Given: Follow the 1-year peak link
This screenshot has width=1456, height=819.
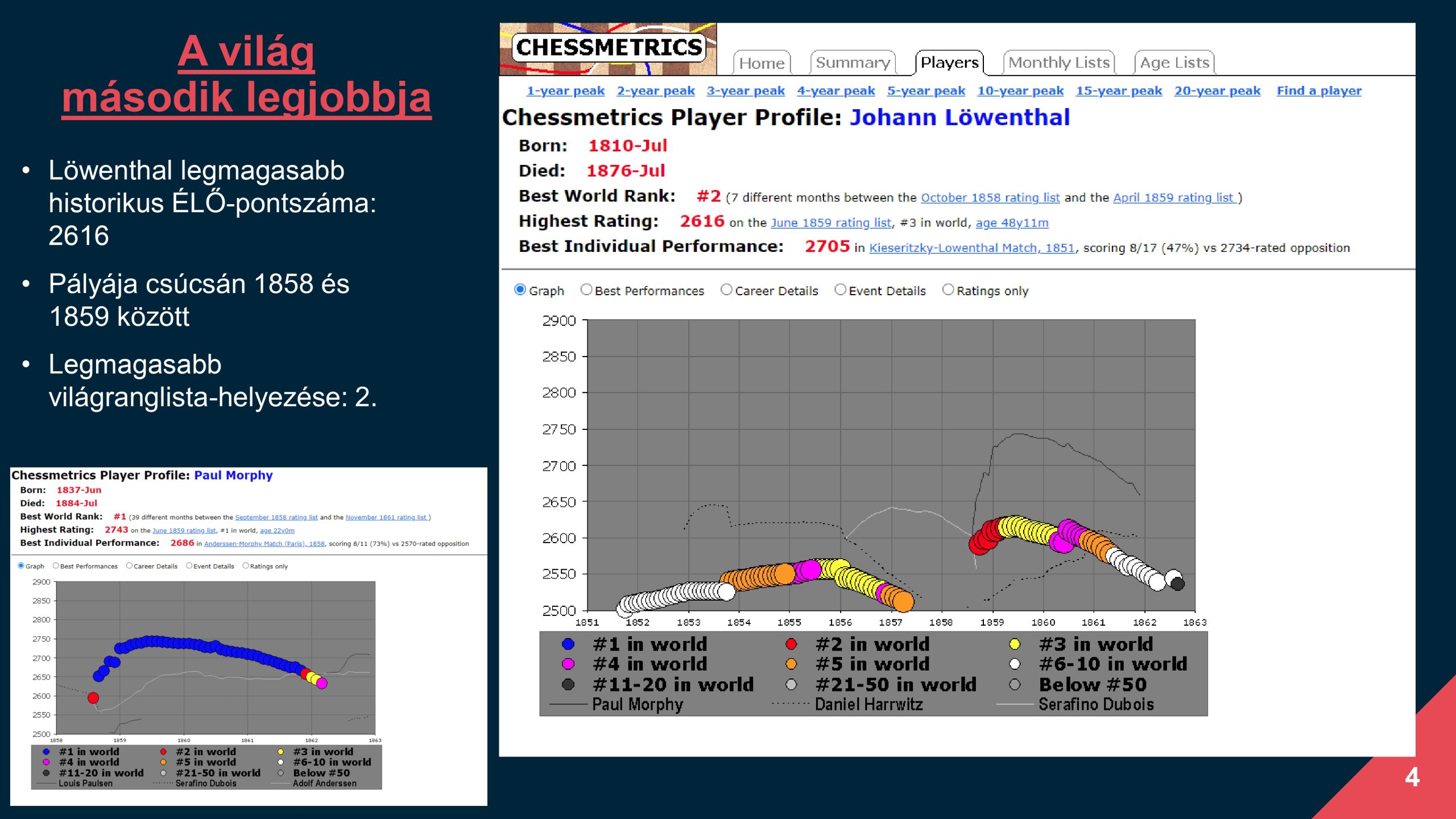Looking at the screenshot, I should [x=565, y=91].
